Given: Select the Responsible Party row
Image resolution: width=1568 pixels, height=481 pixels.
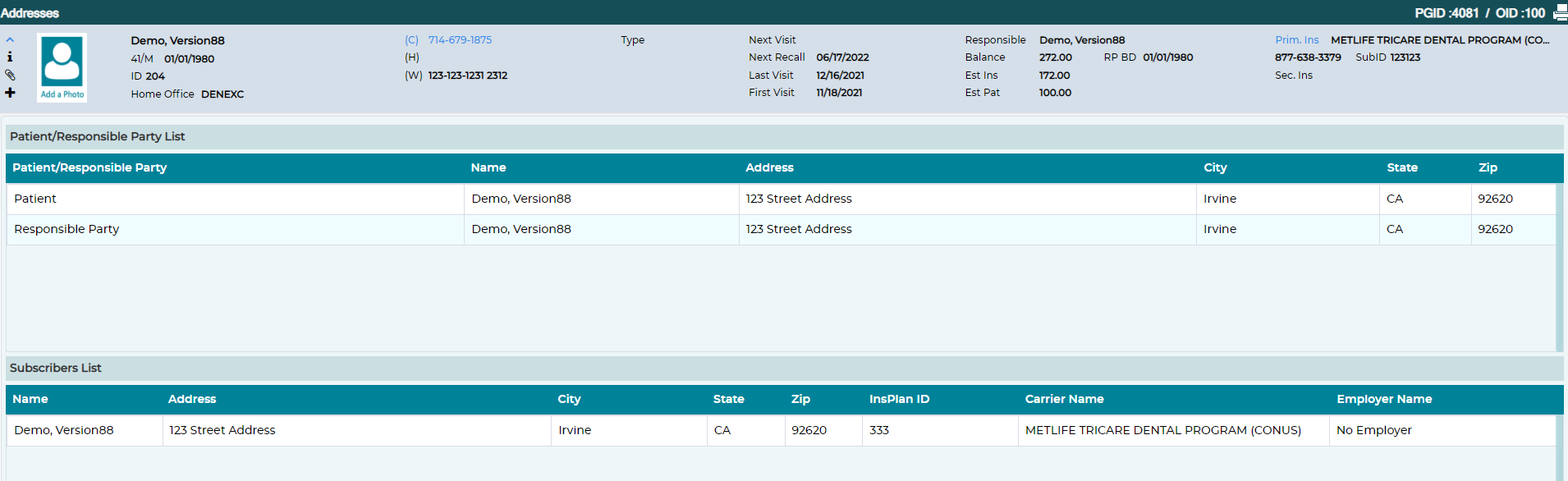Looking at the screenshot, I should tap(781, 229).
